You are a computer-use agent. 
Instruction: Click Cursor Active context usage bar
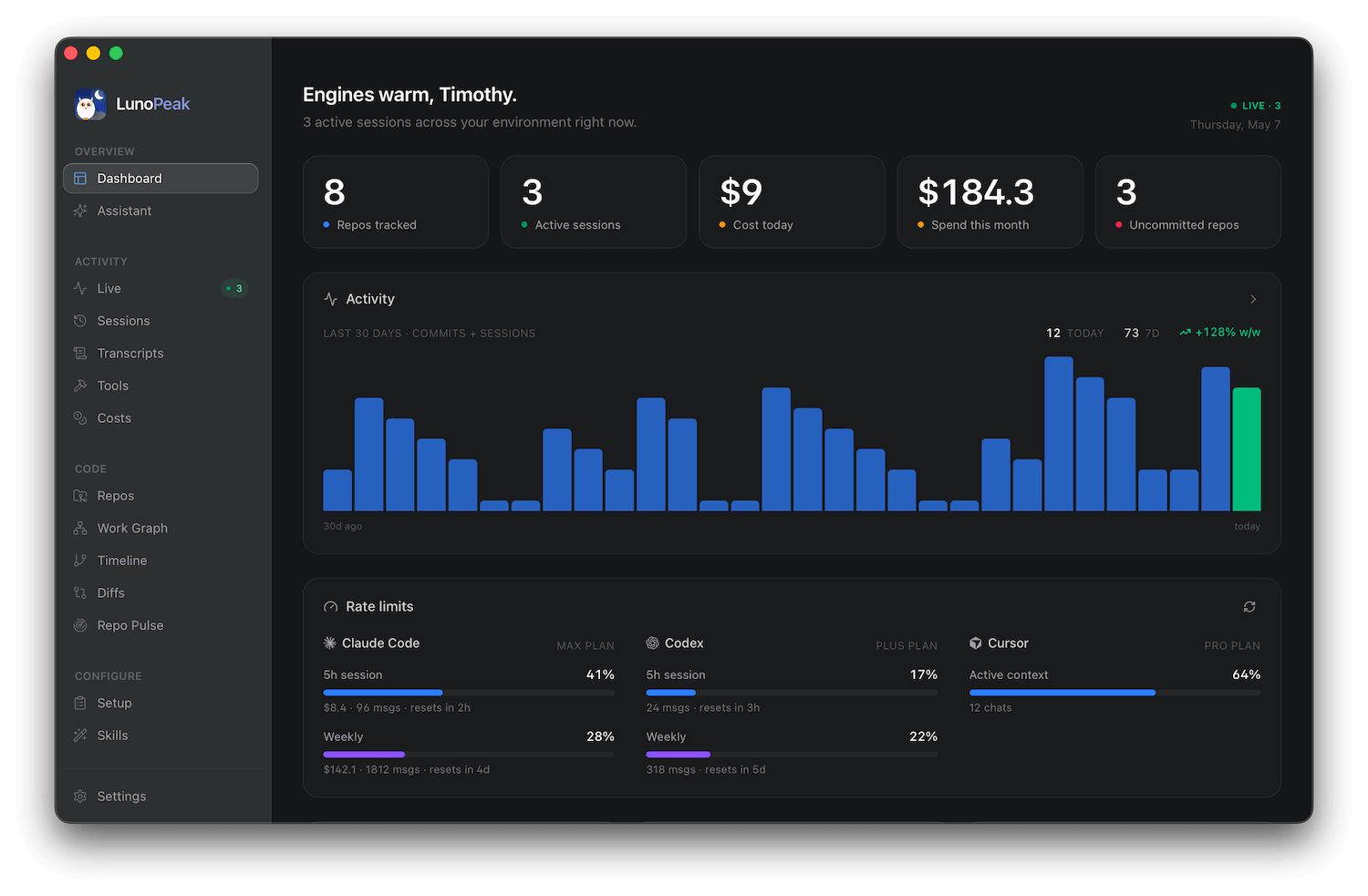(1114, 693)
